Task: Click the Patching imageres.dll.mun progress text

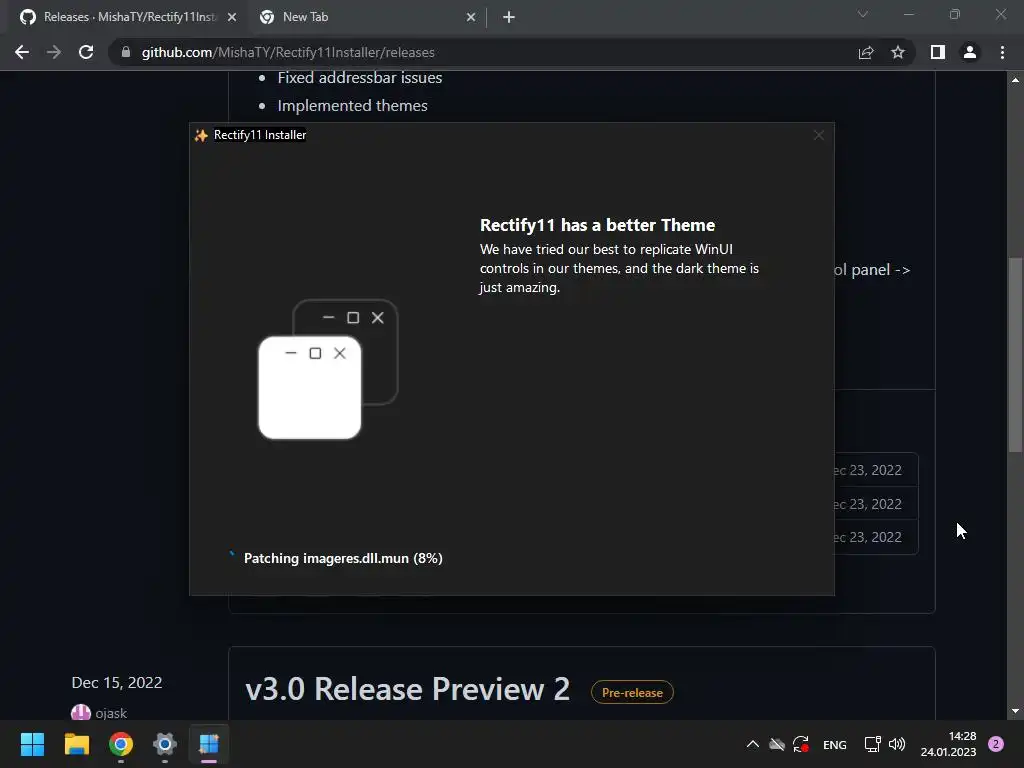Action: [343, 558]
